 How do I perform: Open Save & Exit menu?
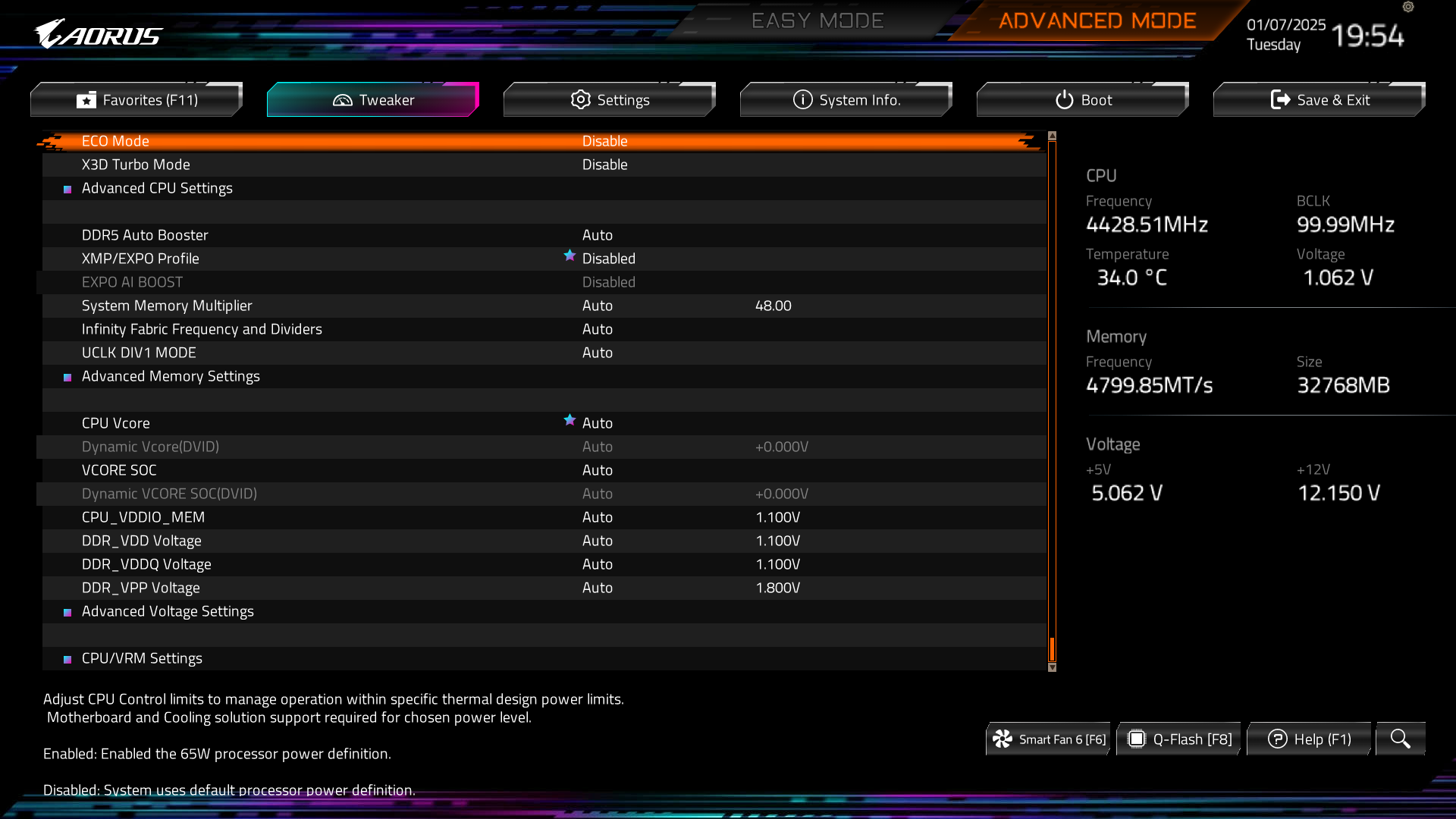pos(1319,100)
